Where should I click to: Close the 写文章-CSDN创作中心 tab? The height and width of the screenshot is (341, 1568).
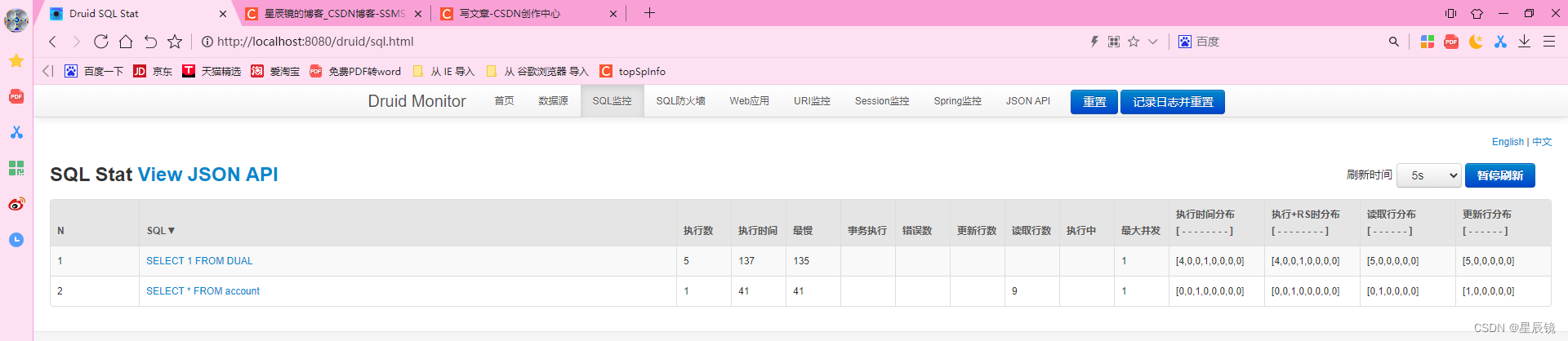tap(613, 14)
